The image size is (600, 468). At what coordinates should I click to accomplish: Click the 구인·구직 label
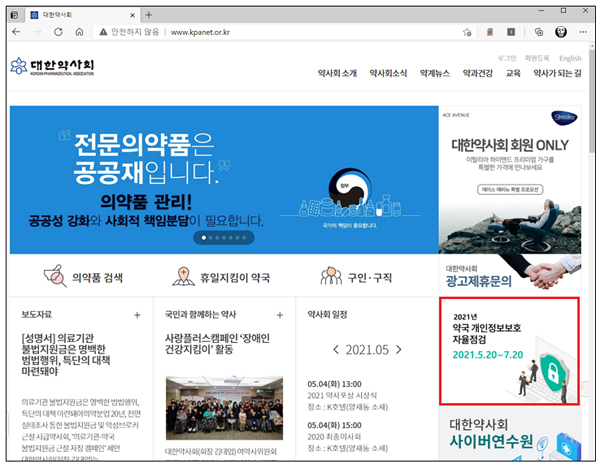pos(370,277)
